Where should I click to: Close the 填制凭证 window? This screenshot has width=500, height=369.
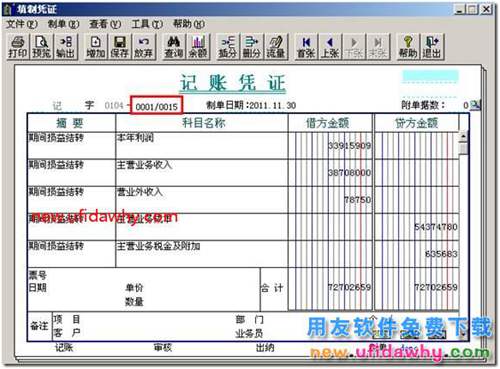[487, 9]
